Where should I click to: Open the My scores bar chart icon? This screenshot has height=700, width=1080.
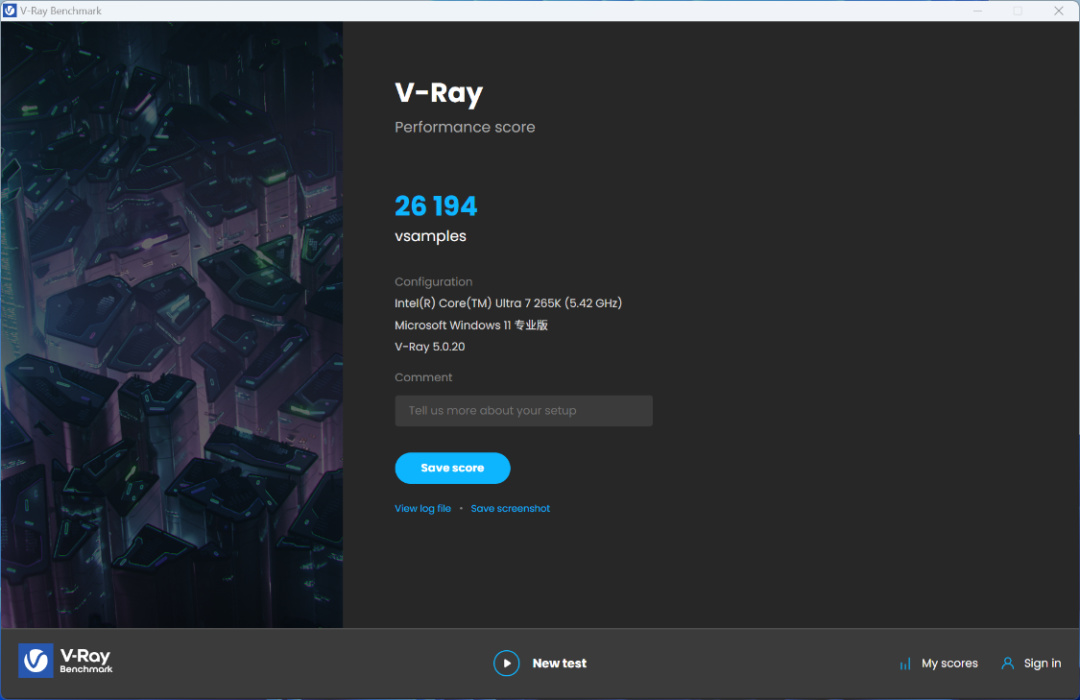pyautogui.click(x=905, y=664)
